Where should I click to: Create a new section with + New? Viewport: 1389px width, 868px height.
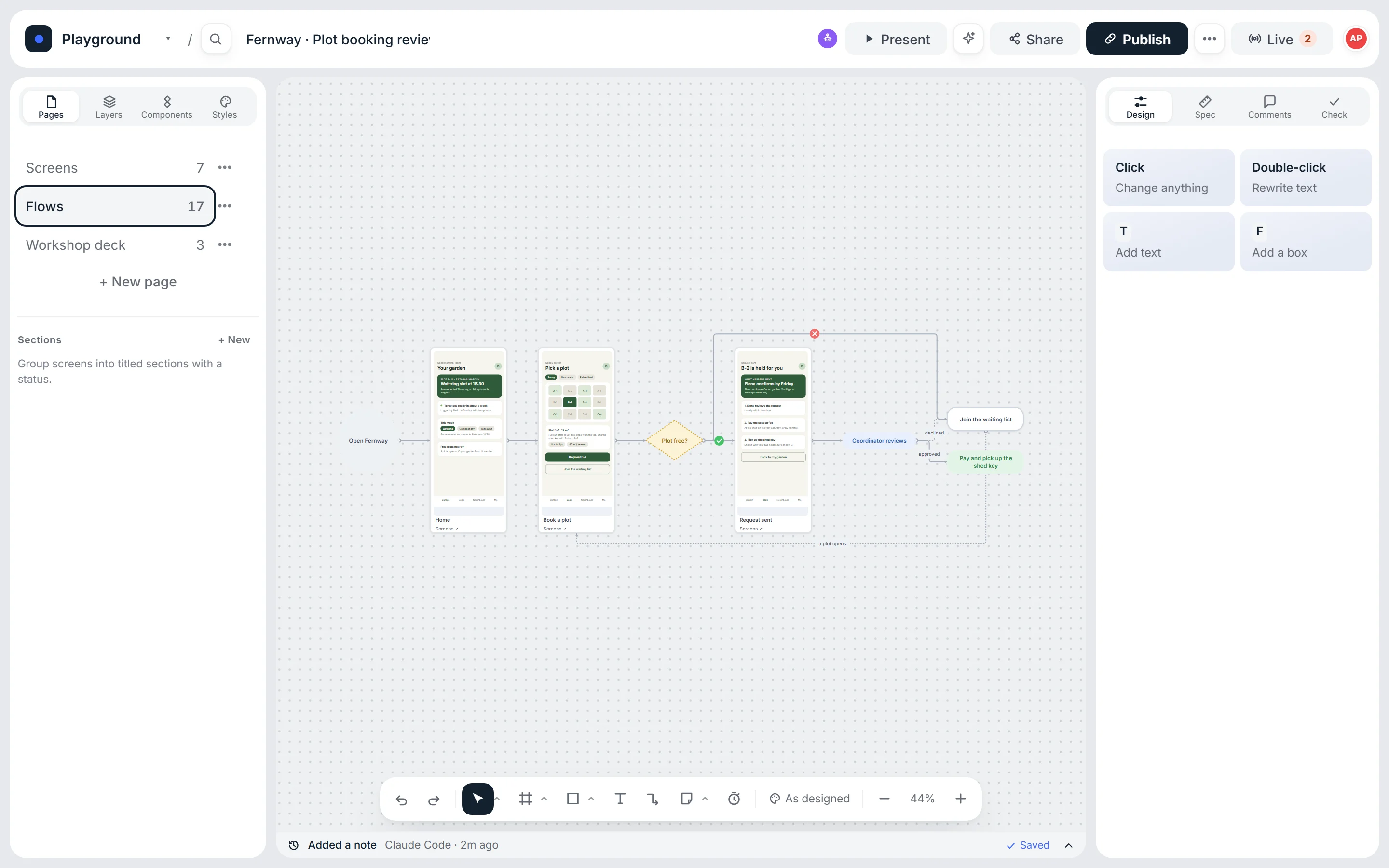tap(234, 340)
